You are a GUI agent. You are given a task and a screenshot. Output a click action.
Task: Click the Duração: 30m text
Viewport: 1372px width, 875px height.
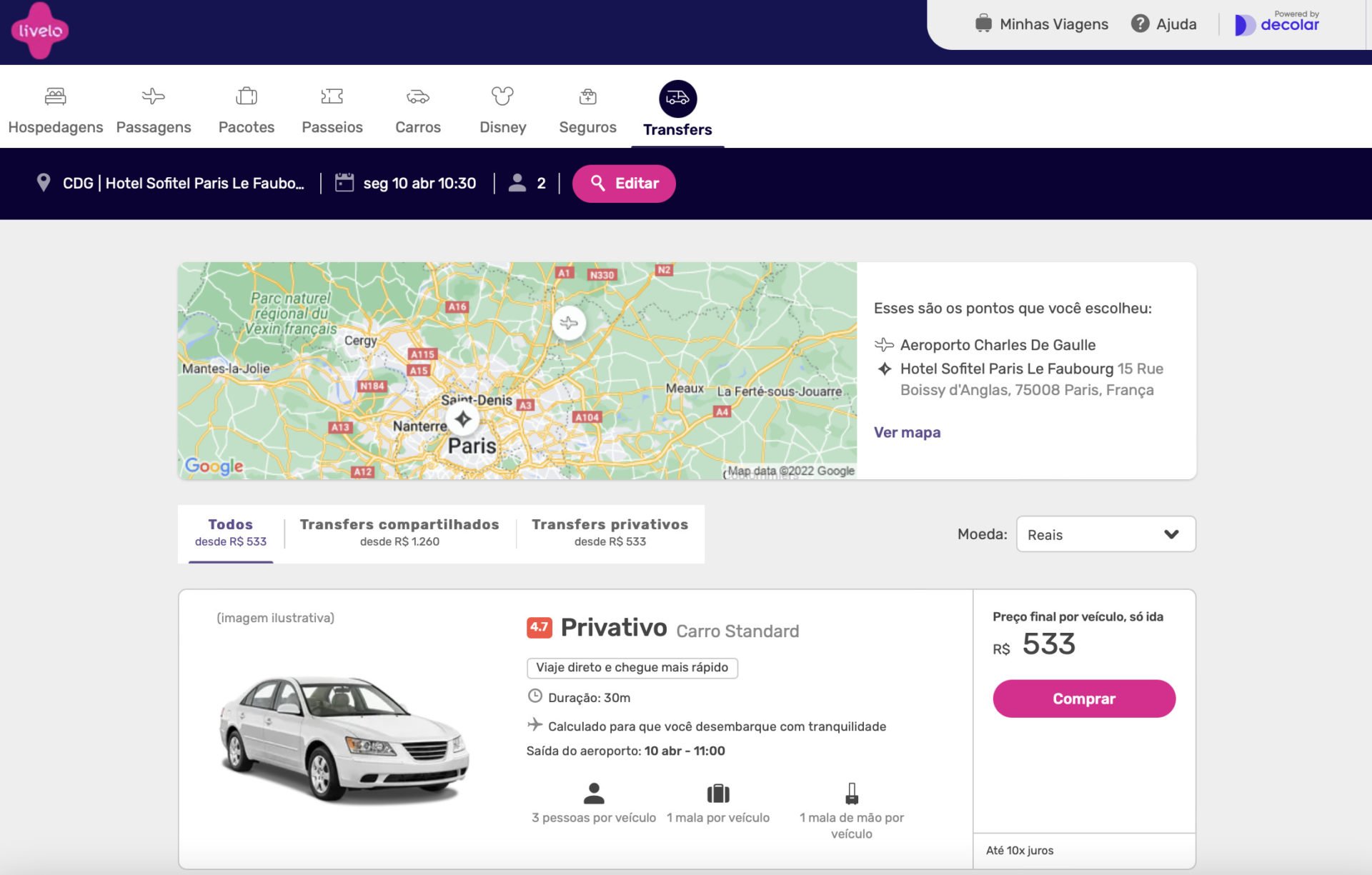(x=589, y=698)
